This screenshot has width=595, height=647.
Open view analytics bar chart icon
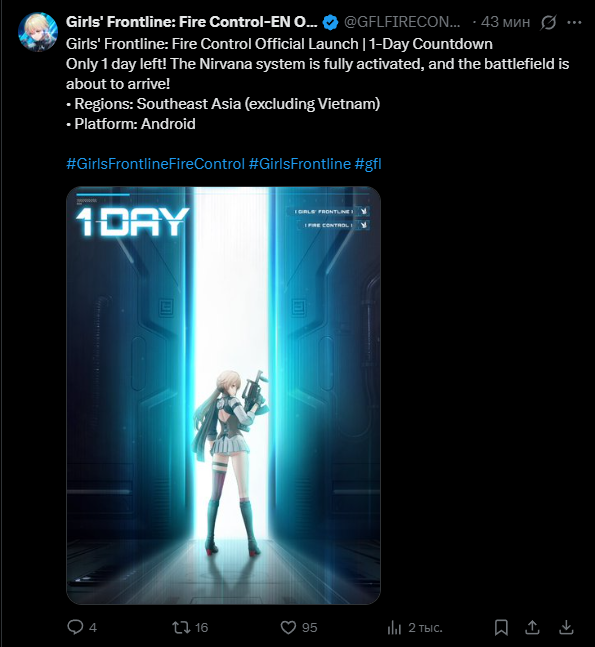coord(394,628)
